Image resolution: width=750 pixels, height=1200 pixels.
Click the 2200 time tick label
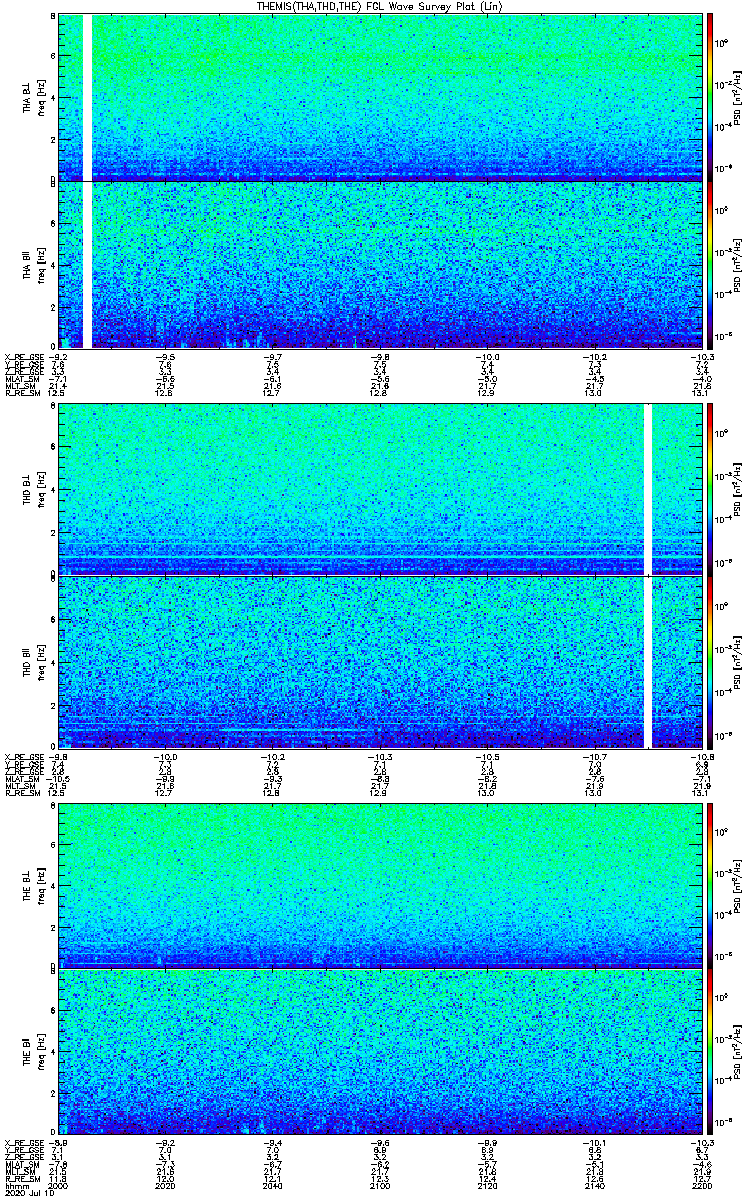click(703, 1186)
